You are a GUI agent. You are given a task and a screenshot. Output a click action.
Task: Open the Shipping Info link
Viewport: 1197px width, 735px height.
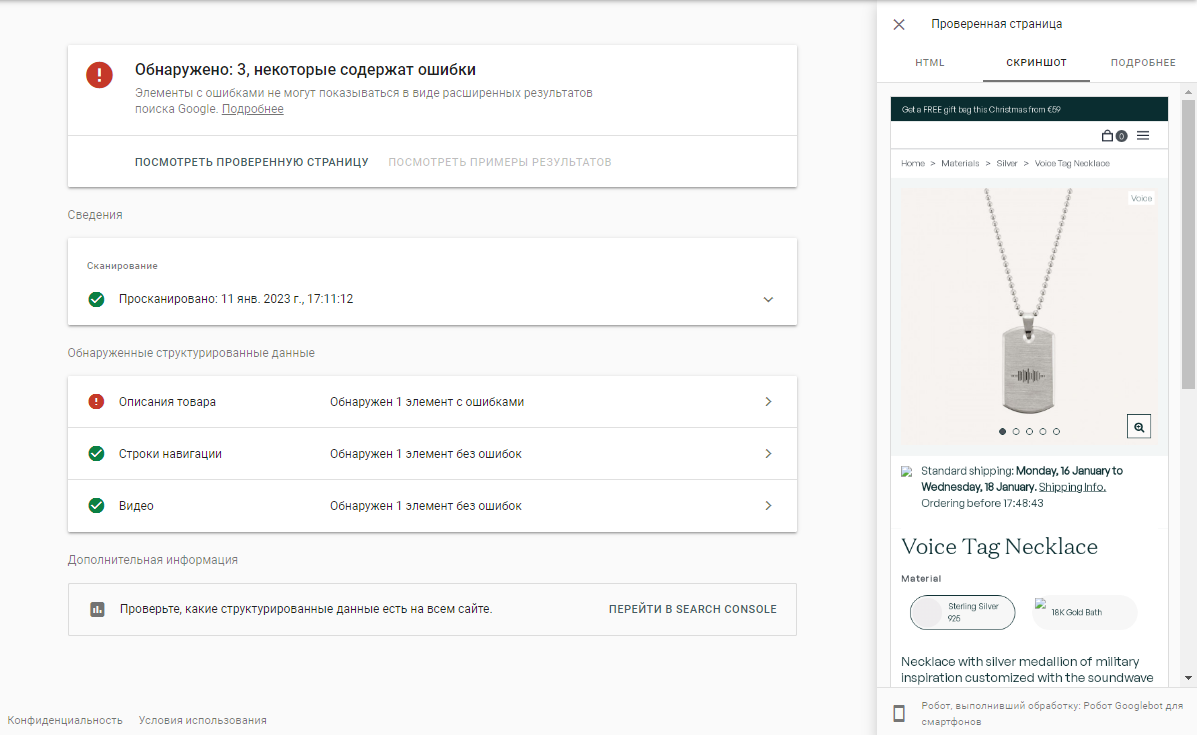pos(1072,487)
